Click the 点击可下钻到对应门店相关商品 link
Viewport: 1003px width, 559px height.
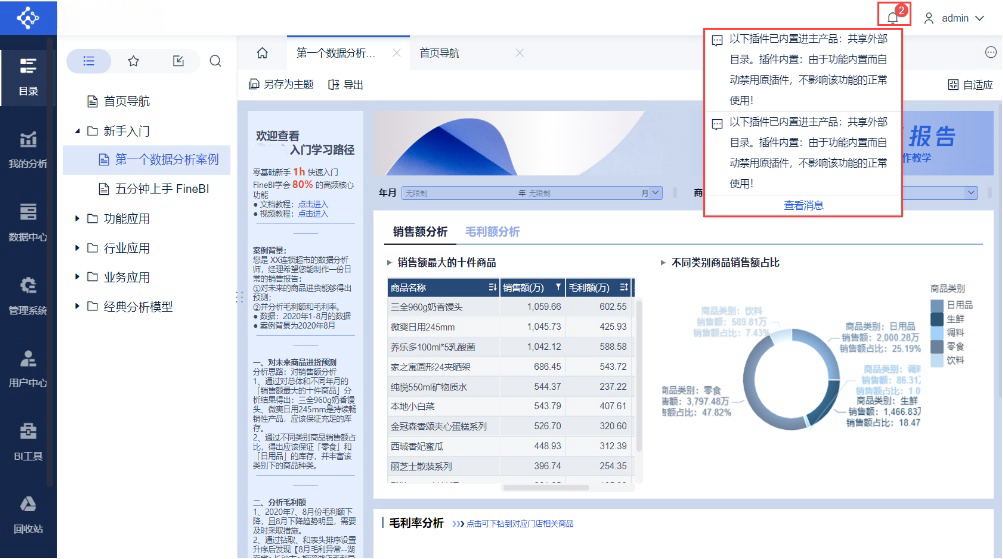point(519,524)
